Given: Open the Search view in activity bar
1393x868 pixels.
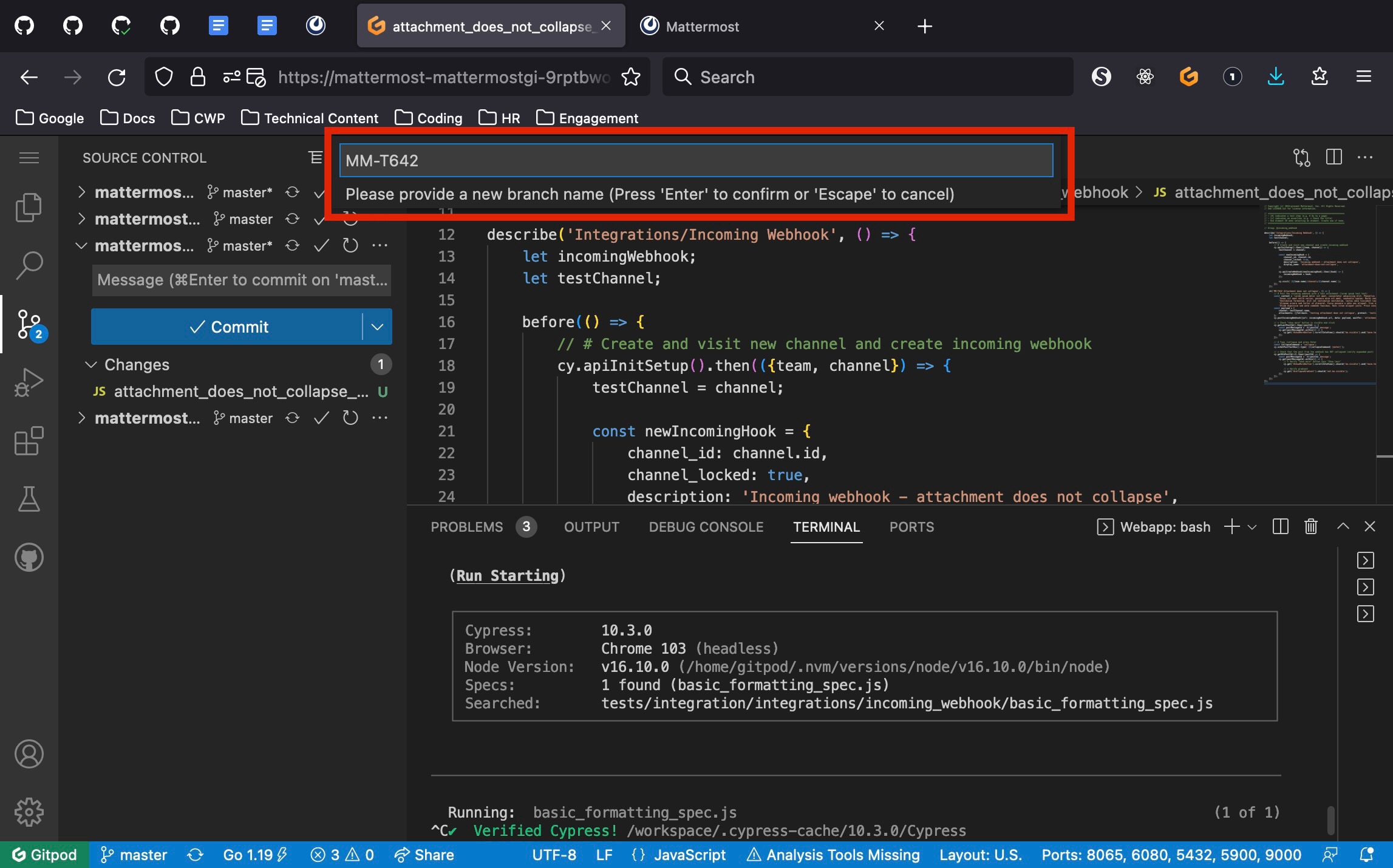Looking at the screenshot, I should pyautogui.click(x=29, y=265).
